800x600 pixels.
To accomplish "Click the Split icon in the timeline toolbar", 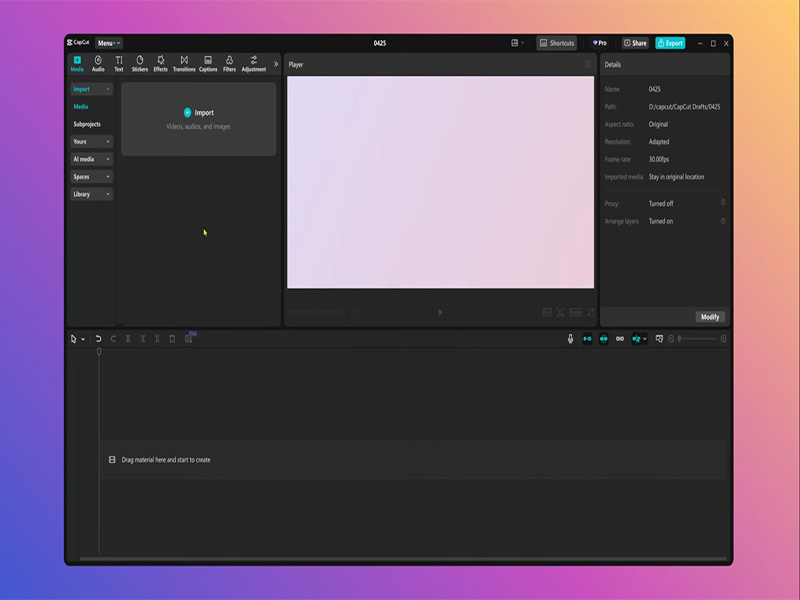I will 129,340.
